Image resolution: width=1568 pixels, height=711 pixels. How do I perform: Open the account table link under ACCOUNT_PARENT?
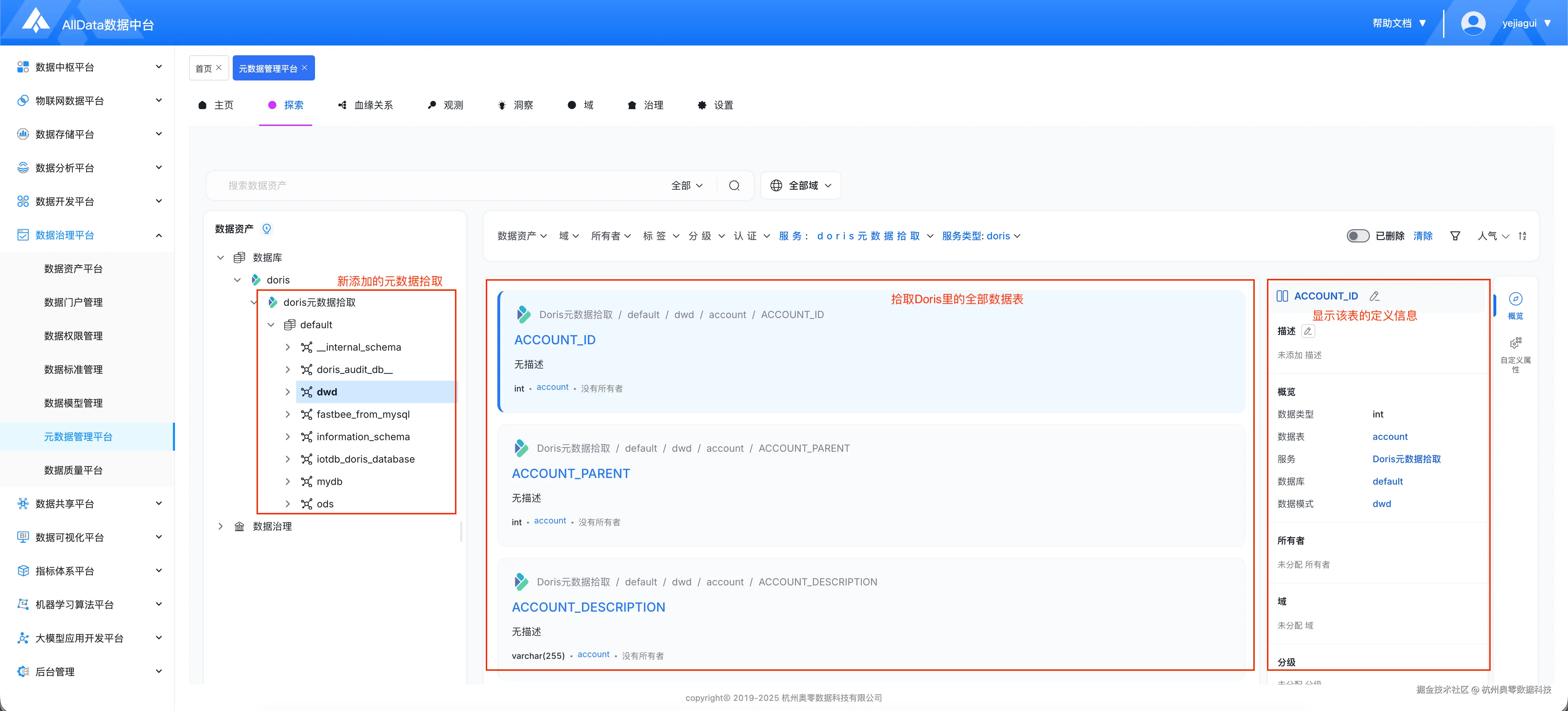tap(549, 520)
